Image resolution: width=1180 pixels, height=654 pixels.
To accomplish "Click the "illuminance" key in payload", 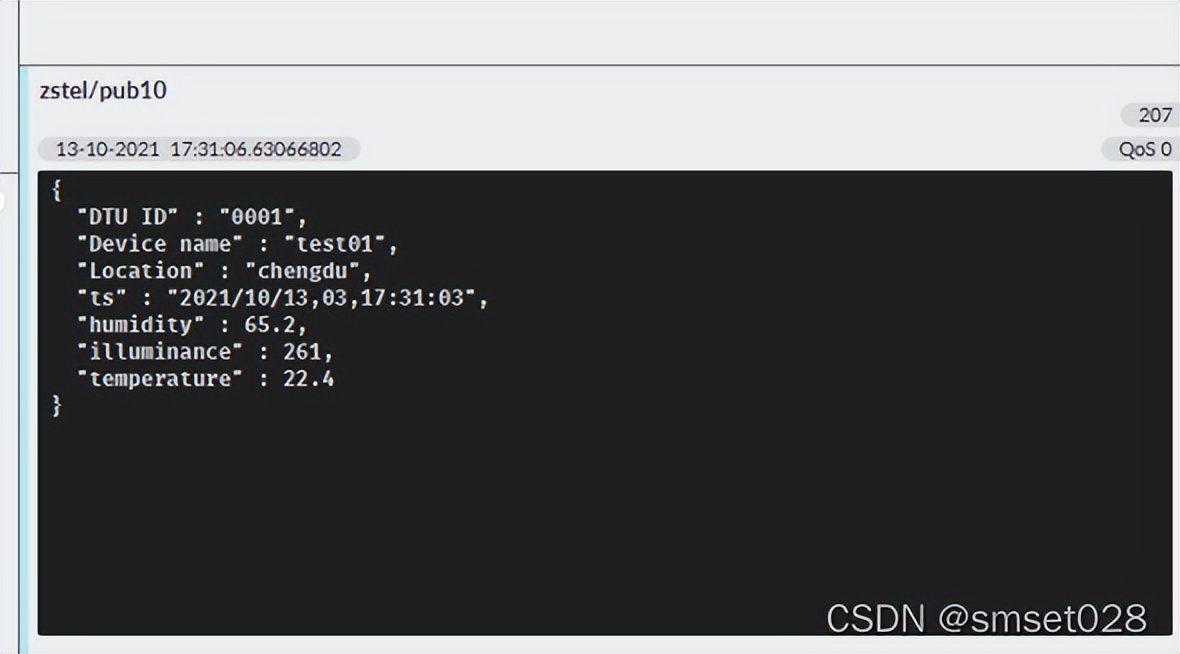I will pyautogui.click(x=160, y=351).
